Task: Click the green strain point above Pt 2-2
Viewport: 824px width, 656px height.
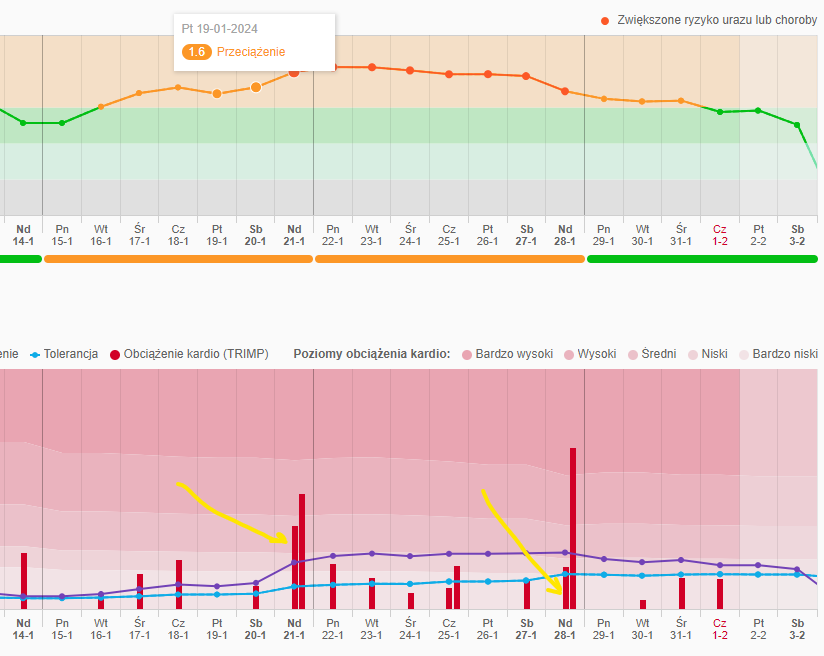Action: [x=759, y=110]
